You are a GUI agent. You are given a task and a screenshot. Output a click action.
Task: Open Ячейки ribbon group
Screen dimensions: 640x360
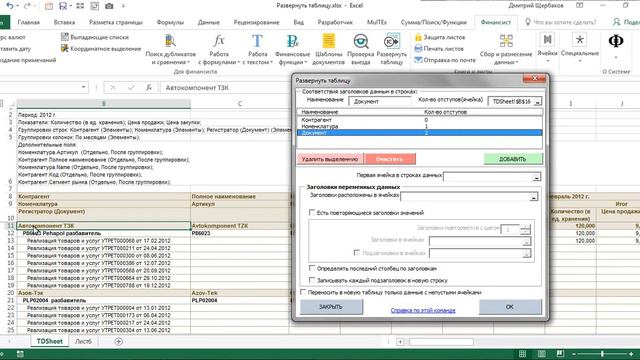(x=547, y=48)
